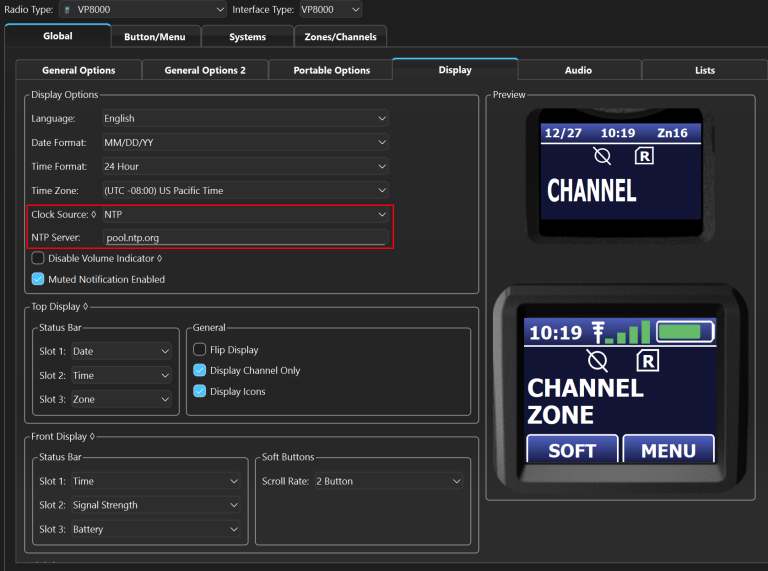Click the R icon in top display preview

[x=645, y=155]
